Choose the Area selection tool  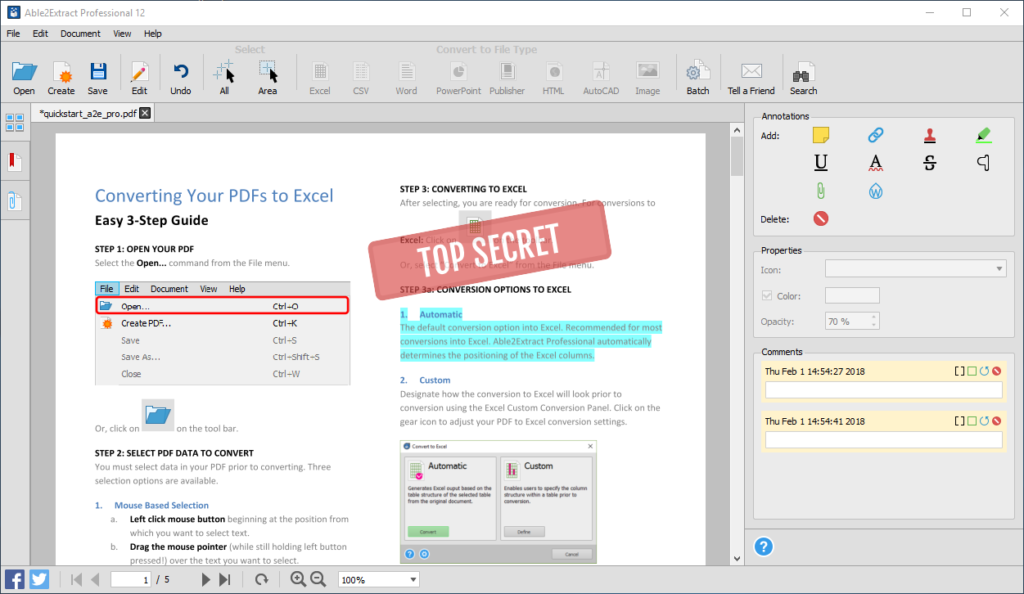[267, 78]
